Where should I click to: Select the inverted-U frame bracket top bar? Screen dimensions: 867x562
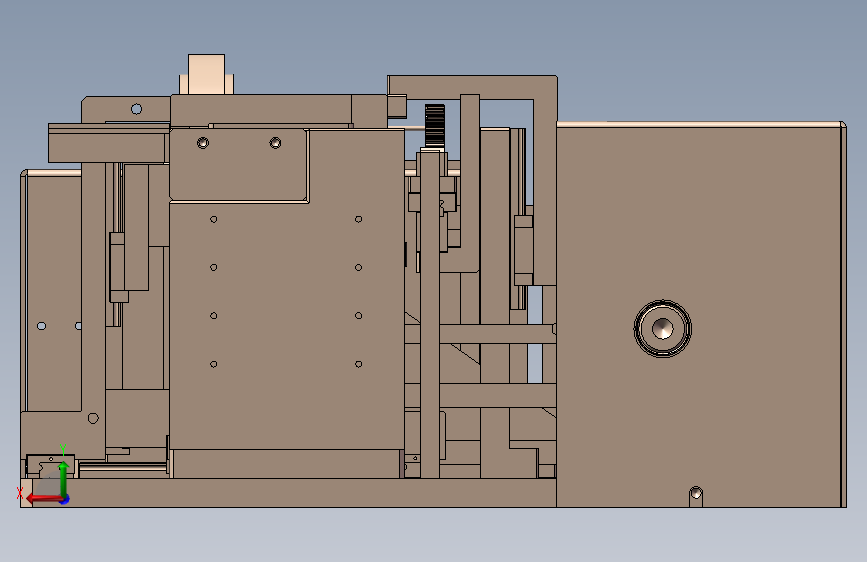[472, 87]
